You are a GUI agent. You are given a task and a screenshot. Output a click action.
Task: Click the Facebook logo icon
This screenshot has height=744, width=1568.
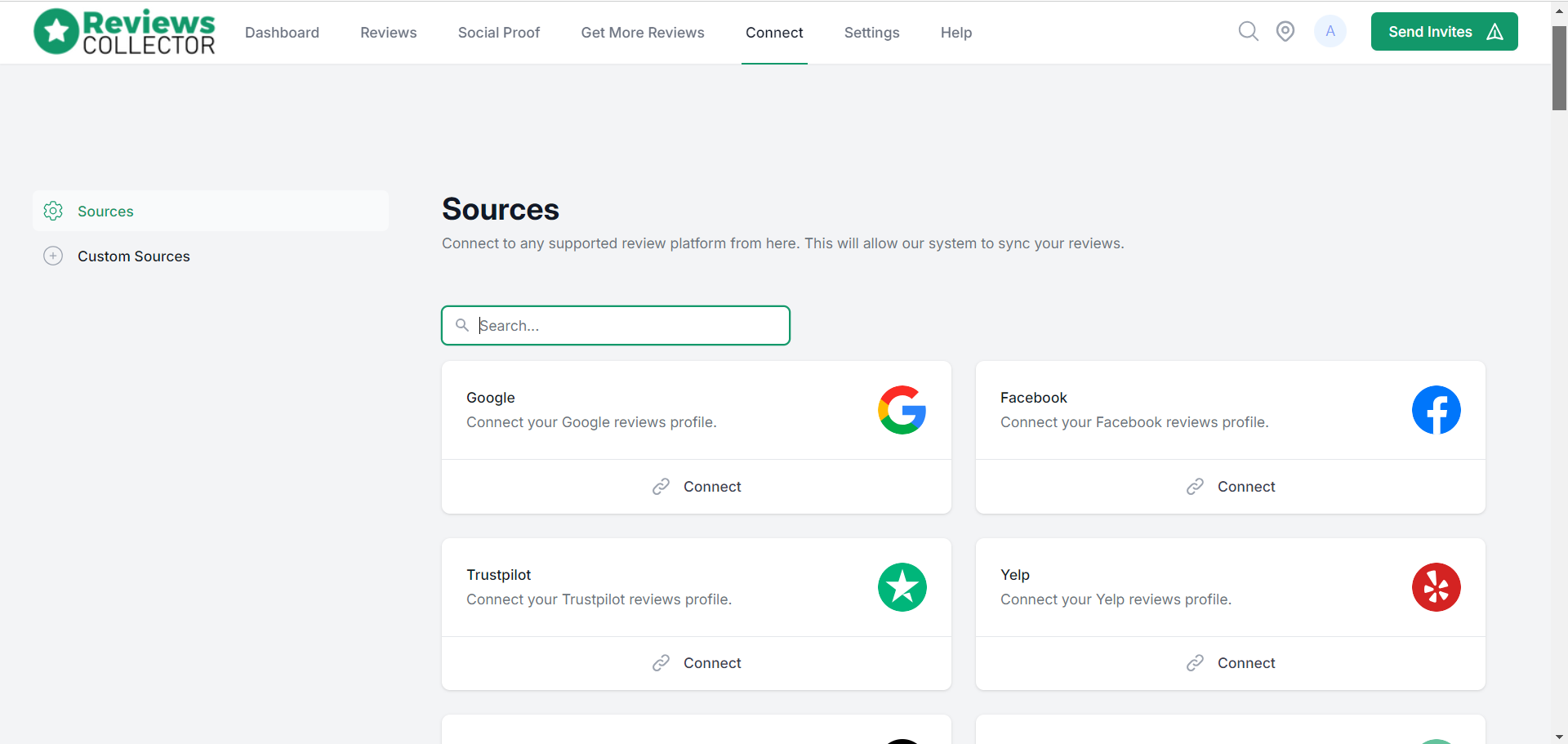point(1436,410)
